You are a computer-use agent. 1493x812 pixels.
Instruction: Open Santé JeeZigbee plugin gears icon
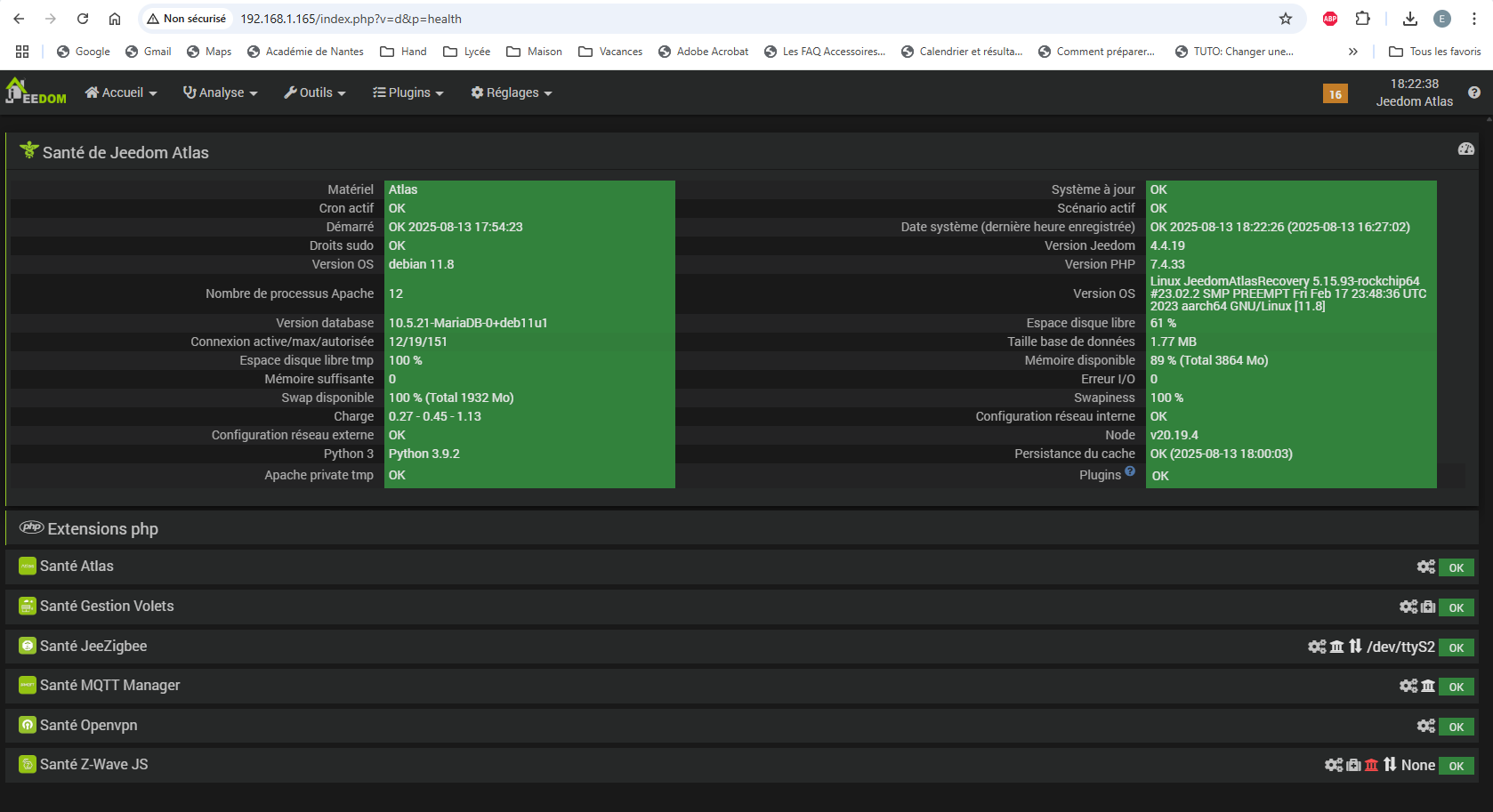click(1317, 647)
